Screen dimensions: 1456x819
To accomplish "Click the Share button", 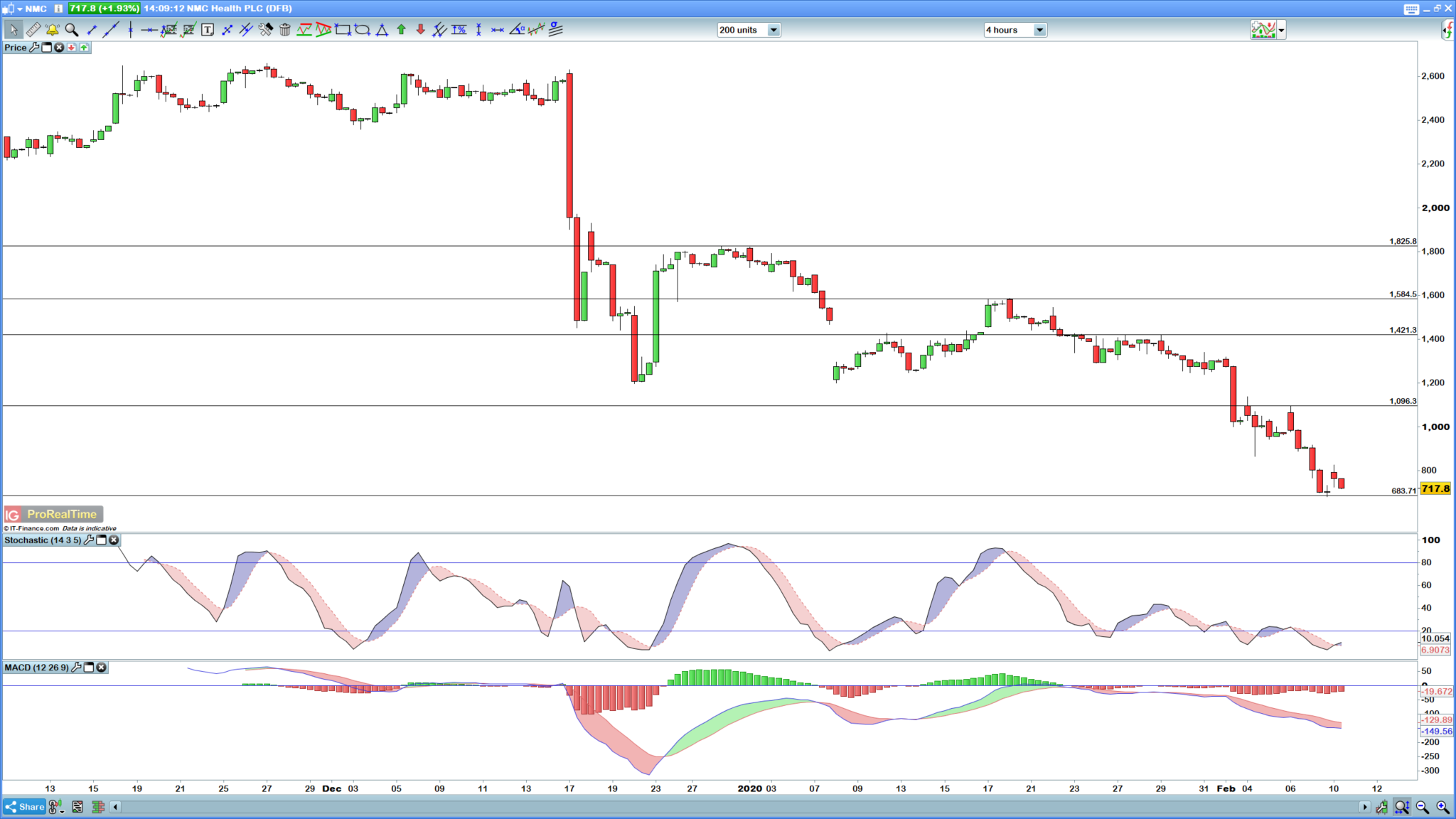I will tap(25, 807).
